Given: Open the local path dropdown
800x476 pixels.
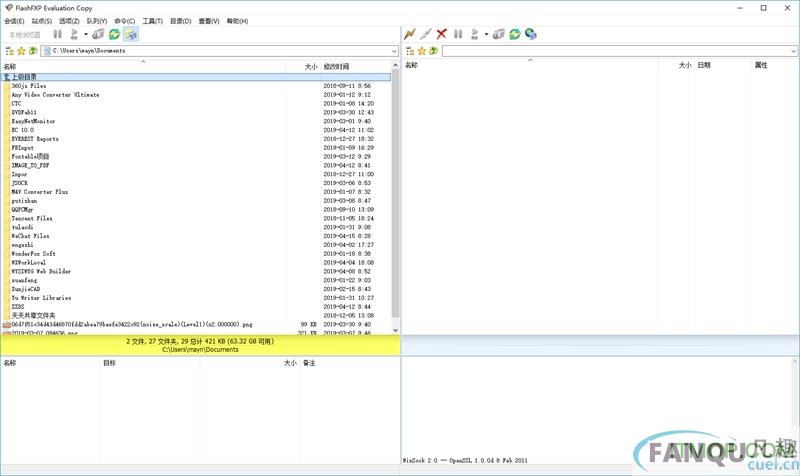Looking at the screenshot, I should click(x=394, y=51).
